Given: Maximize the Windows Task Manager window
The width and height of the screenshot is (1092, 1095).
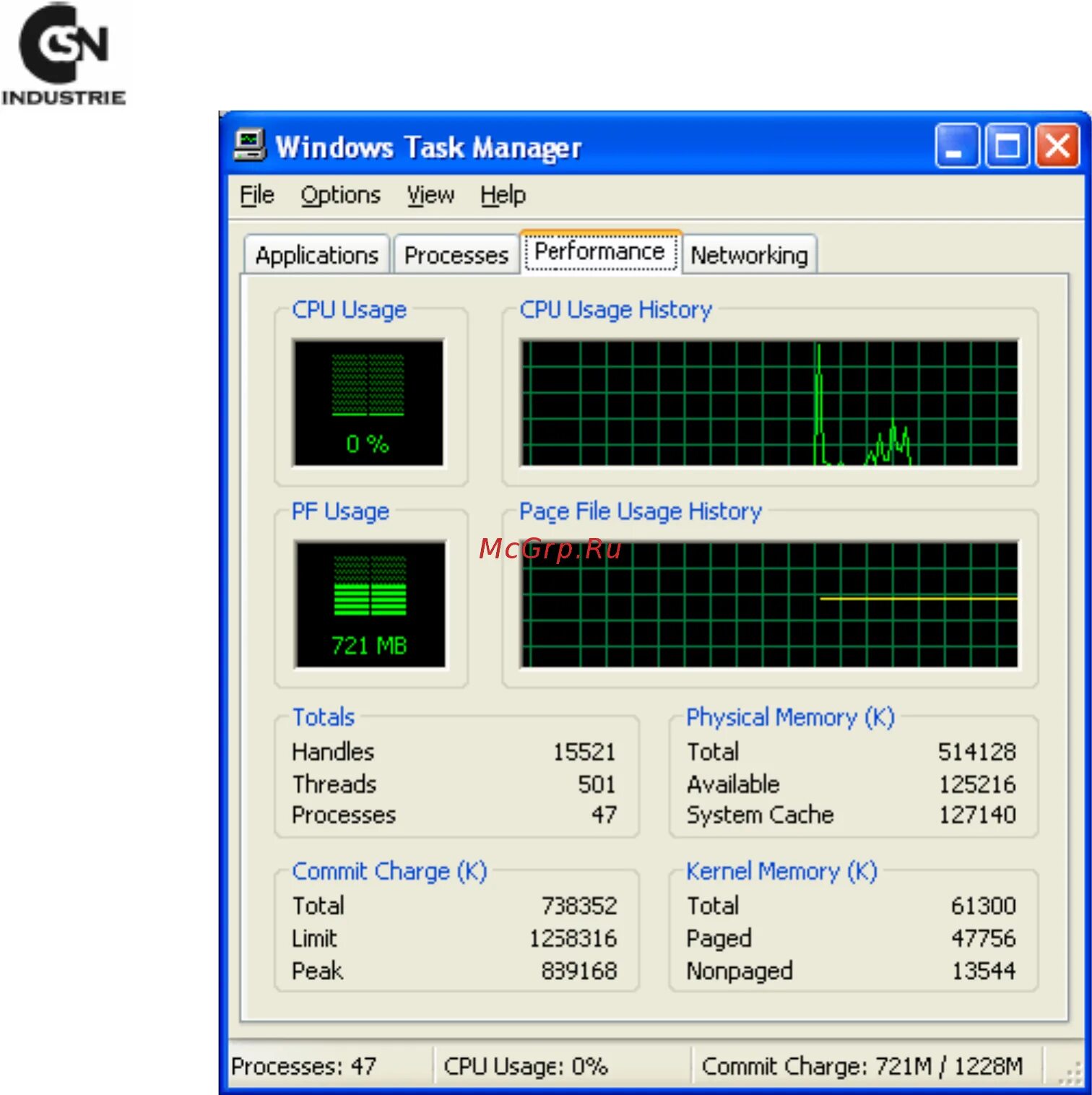Looking at the screenshot, I should (x=1007, y=146).
